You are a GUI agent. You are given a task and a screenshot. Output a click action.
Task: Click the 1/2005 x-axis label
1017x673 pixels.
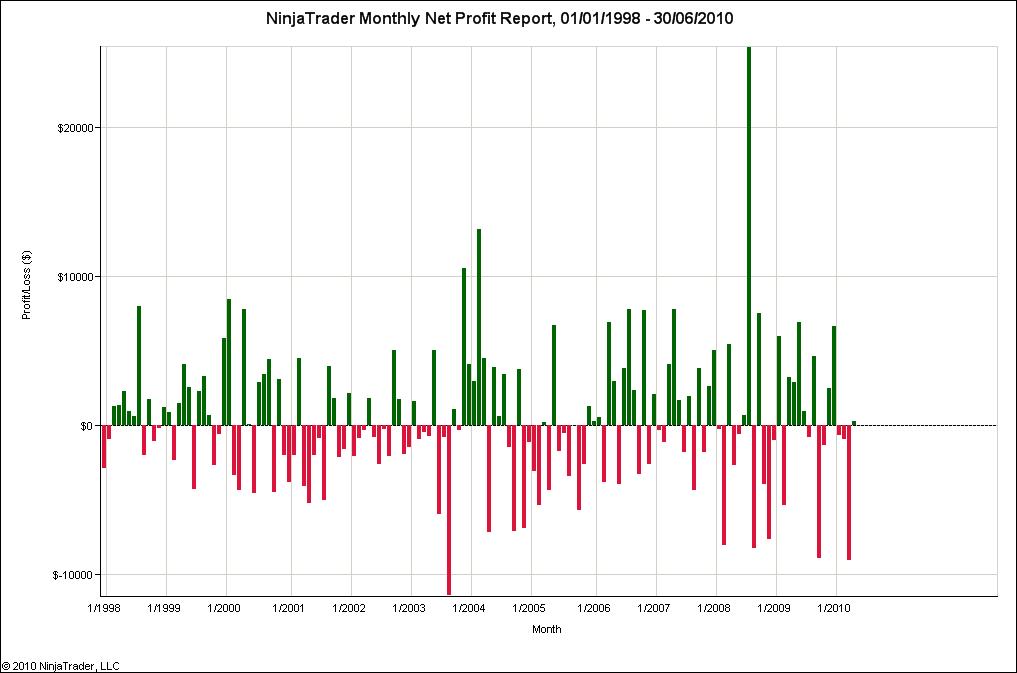pyautogui.click(x=529, y=608)
